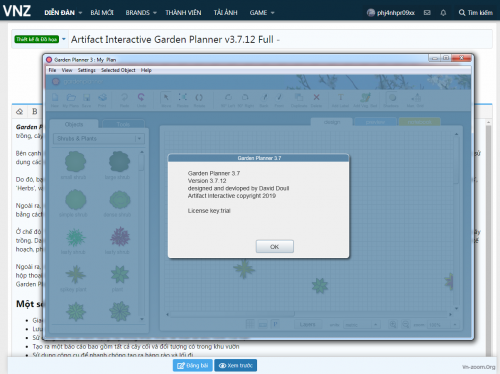This screenshot has height=374, width=500.
Task: Click the Redo arrow icon
Action: point(124,97)
